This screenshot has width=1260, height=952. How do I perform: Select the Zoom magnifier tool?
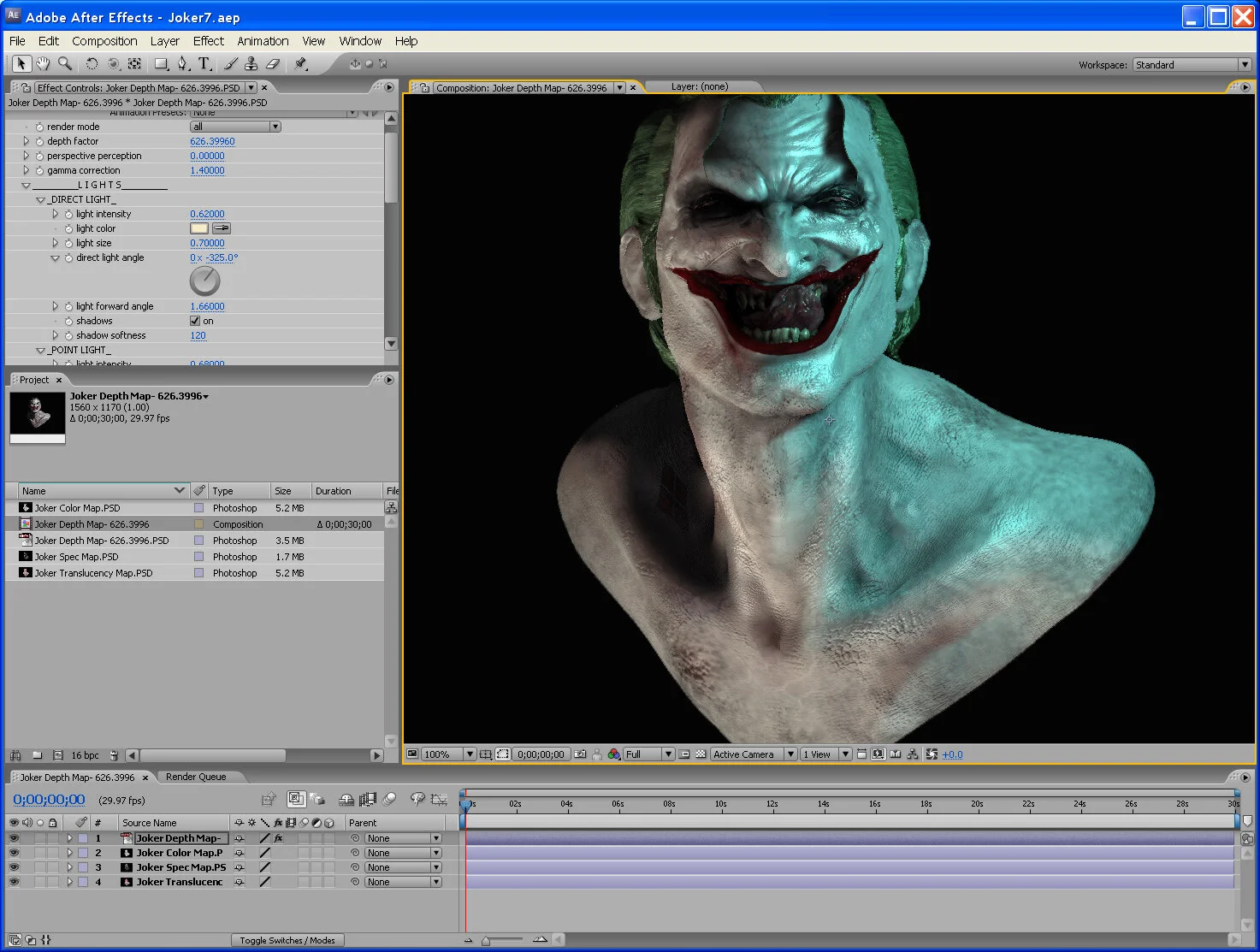click(x=64, y=64)
